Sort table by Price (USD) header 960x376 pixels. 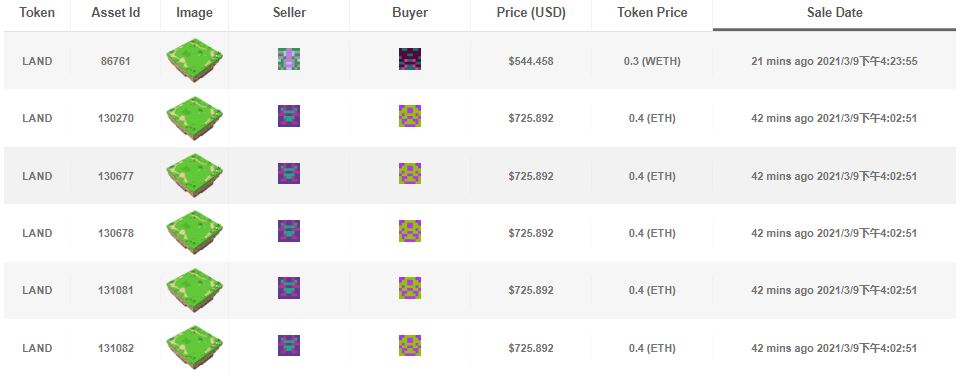point(531,13)
